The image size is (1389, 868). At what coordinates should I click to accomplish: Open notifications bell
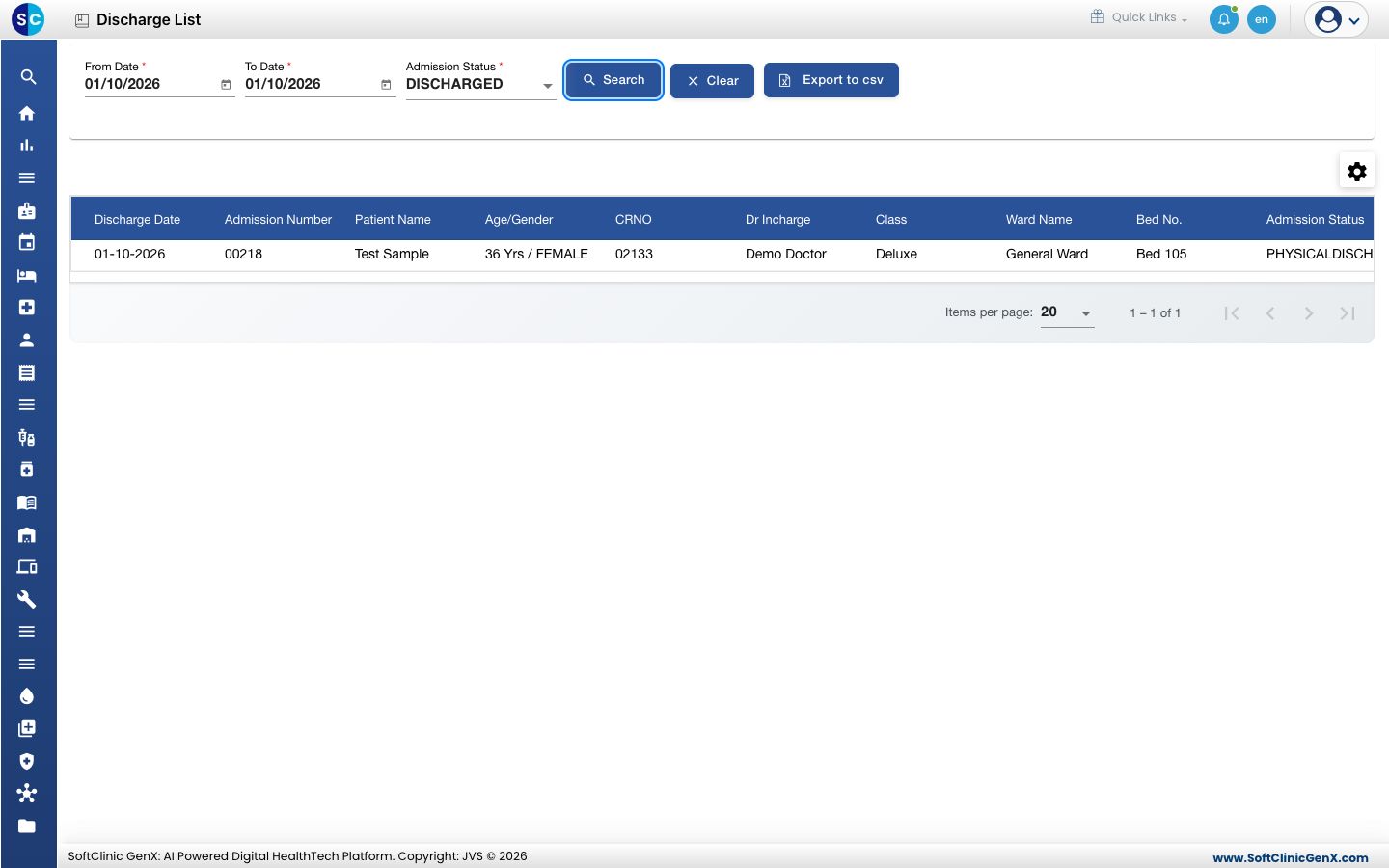pos(1224,19)
